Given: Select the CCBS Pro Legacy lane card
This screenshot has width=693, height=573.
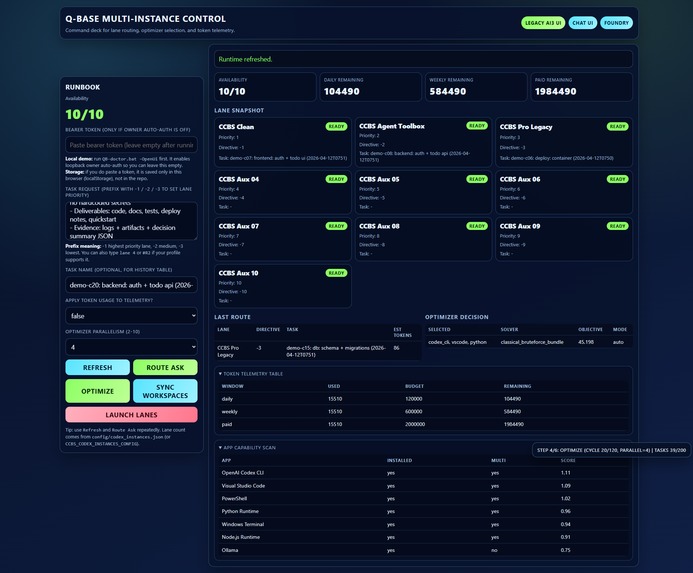Looking at the screenshot, I should (x=564, y=142).
